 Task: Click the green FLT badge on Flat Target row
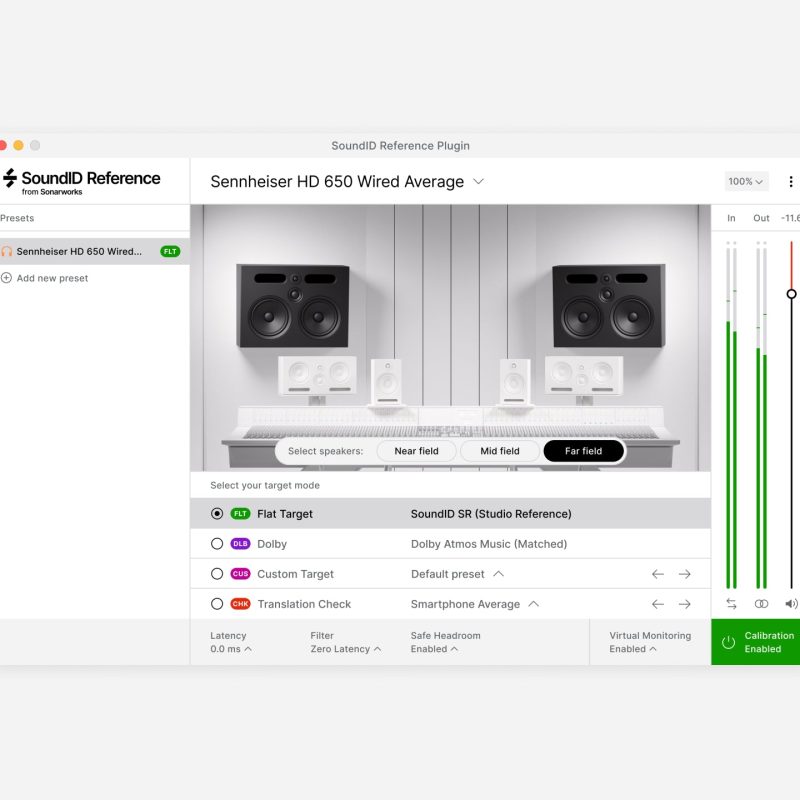point(240,514)
